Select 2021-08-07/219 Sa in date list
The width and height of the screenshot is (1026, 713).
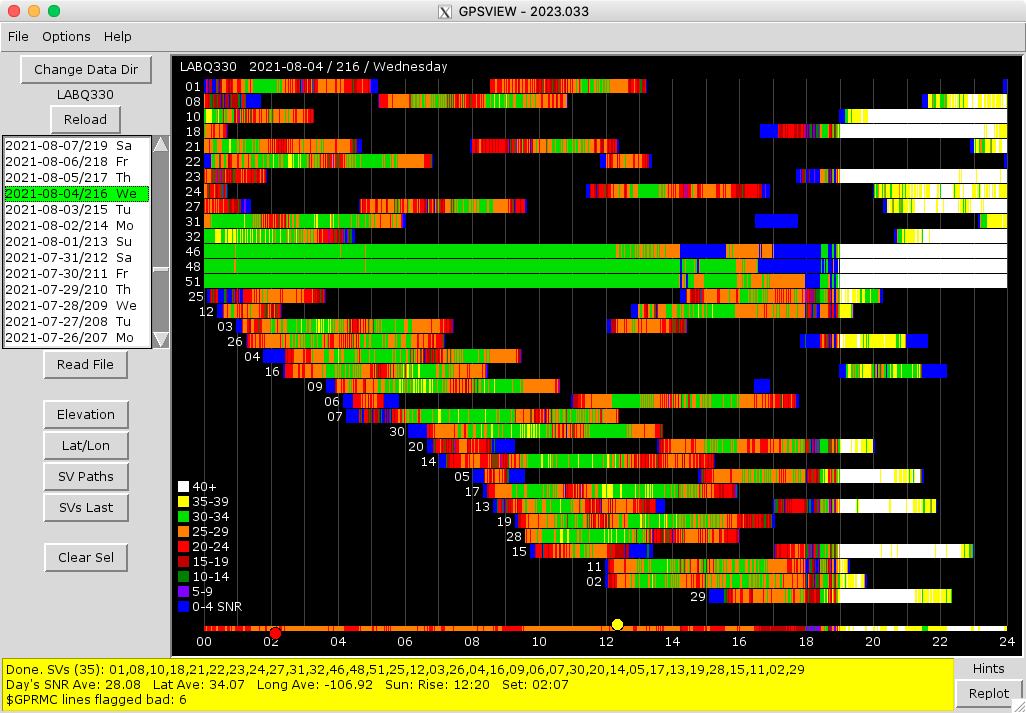[77, 145]
